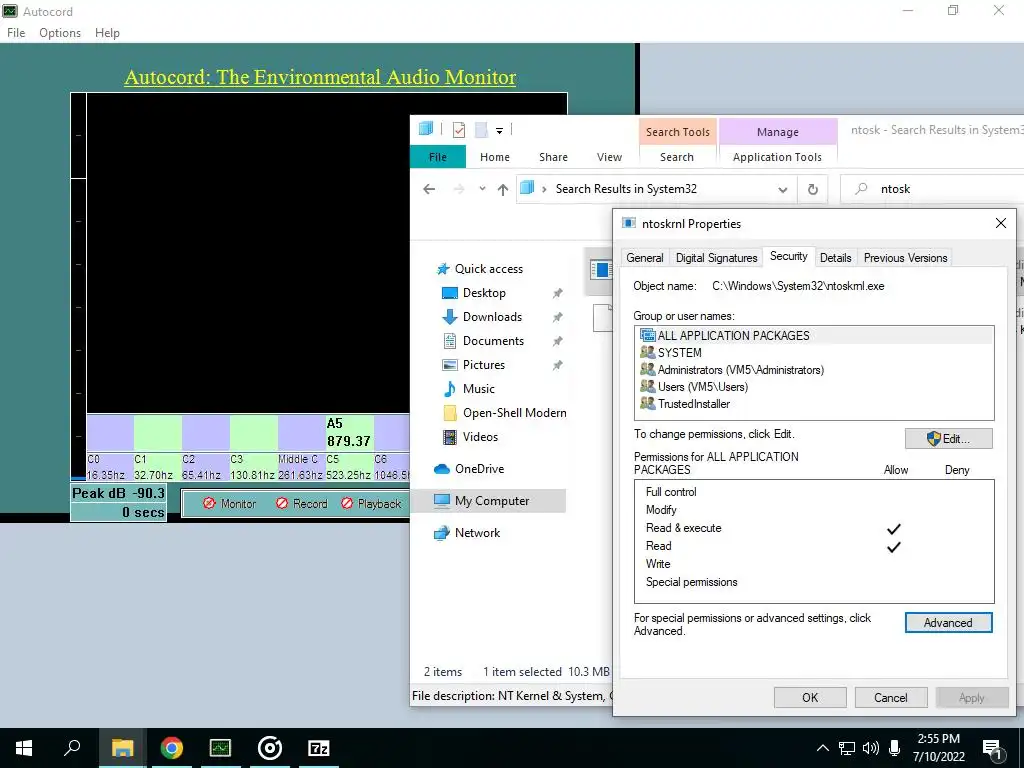
Task: Start recording with the Record button
Action: click(301, 504)
